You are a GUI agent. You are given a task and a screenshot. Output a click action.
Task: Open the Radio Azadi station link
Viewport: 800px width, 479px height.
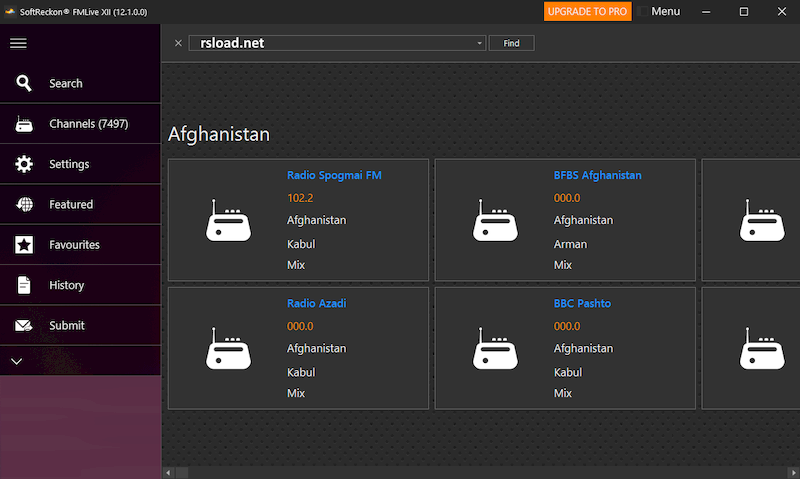tap(316, 303)
